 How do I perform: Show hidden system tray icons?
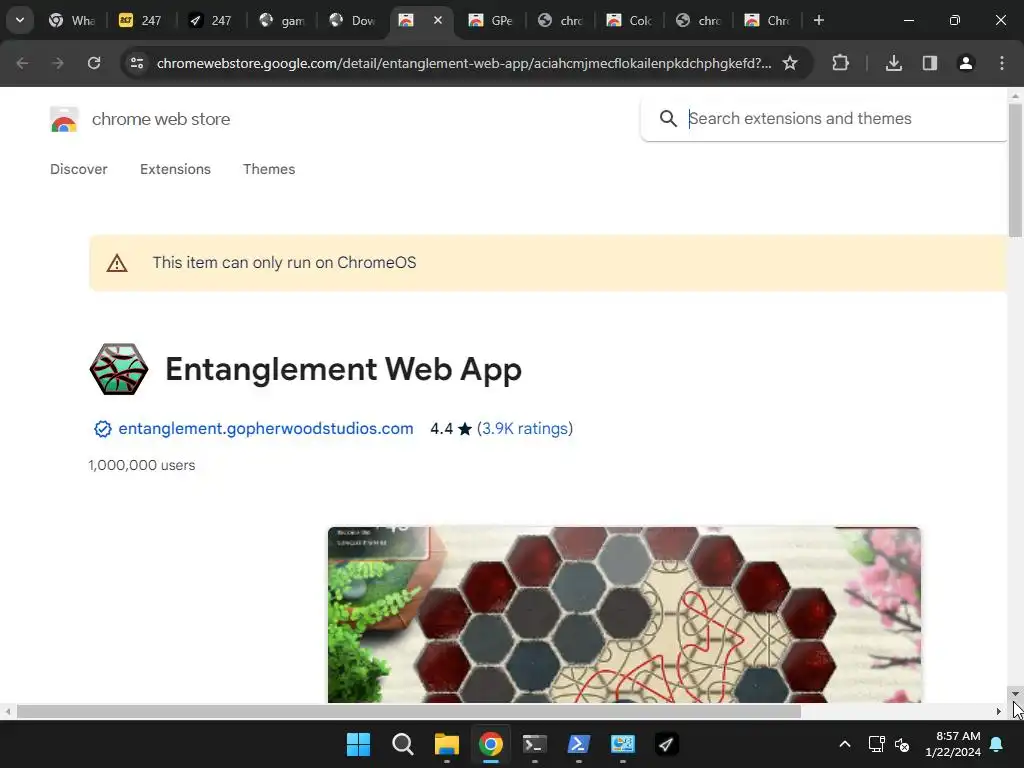844,744
